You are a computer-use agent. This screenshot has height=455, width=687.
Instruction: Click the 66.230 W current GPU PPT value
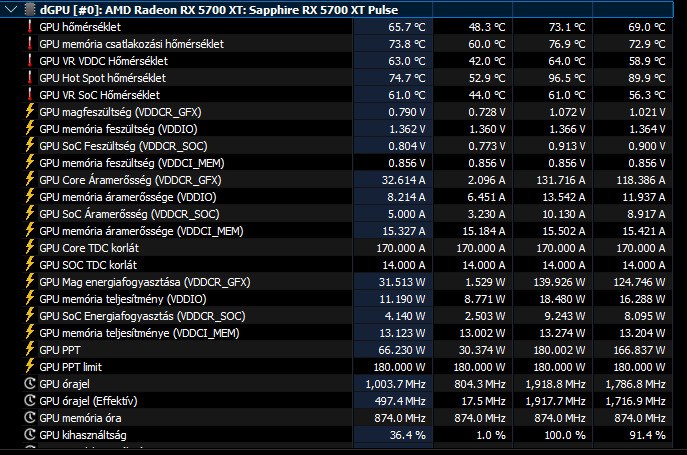pos(402,350)
